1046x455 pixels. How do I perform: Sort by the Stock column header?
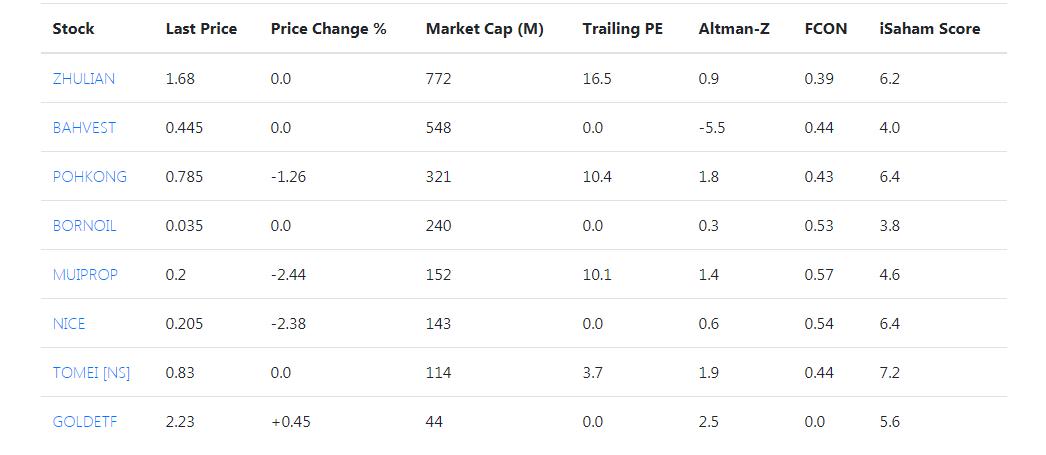(x=73, y=29)
